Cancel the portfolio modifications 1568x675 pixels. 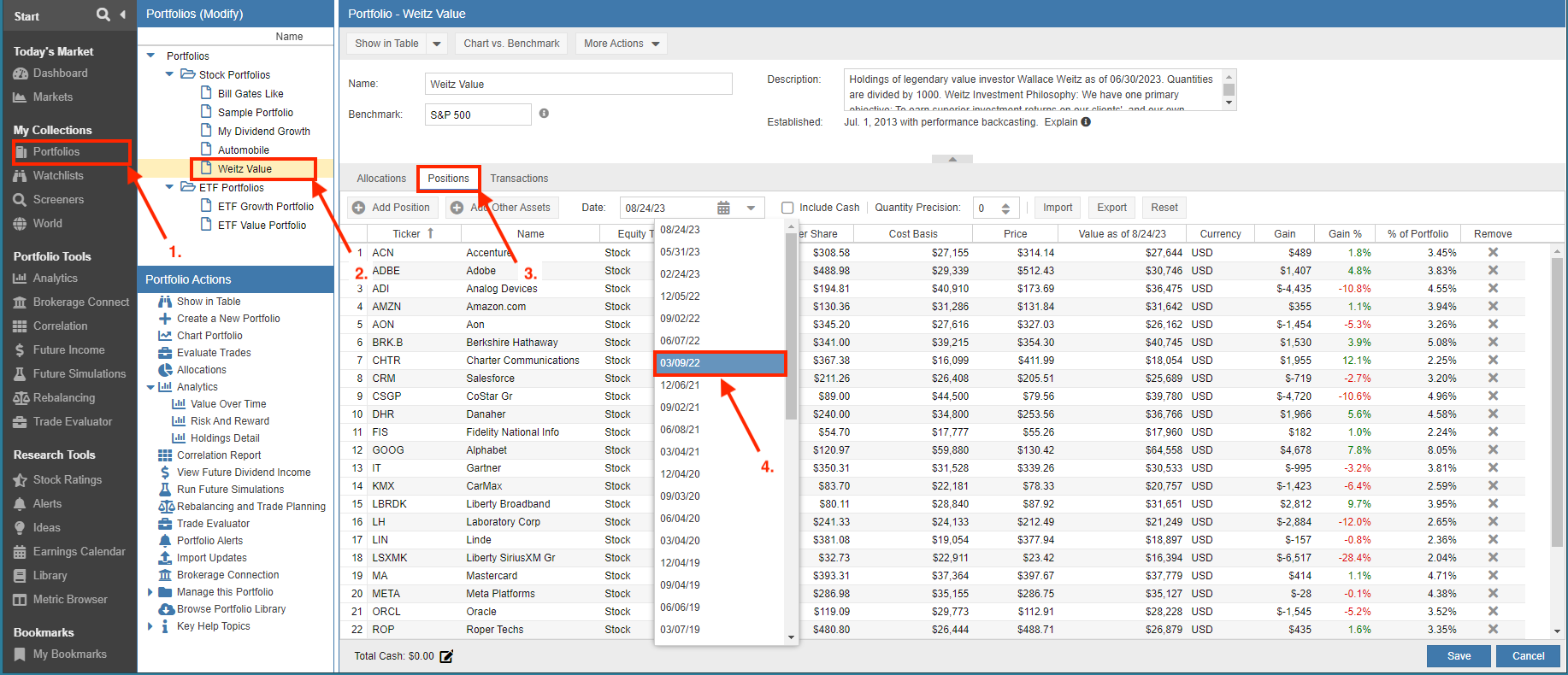tap(1528, 656)
